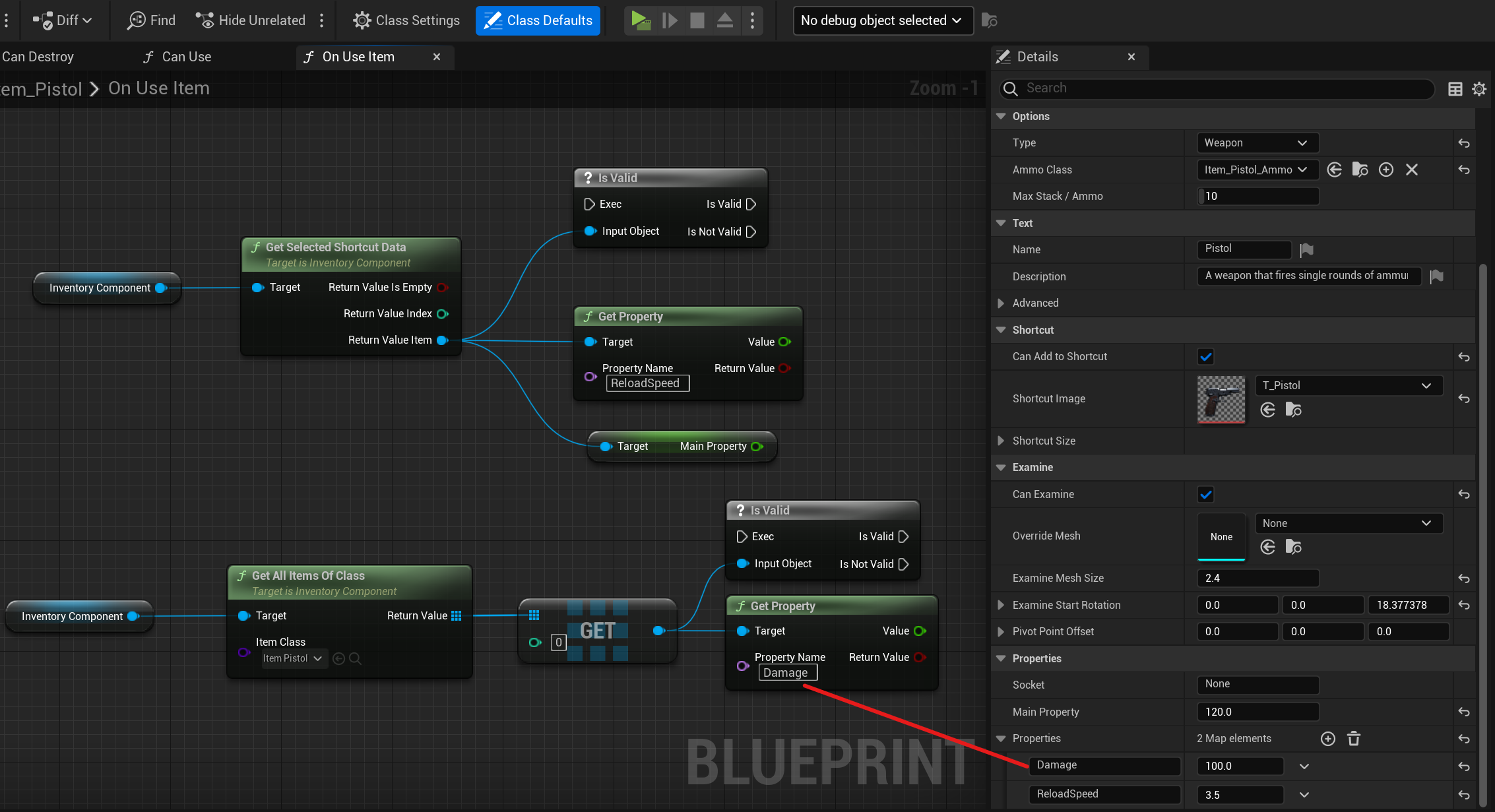Expand the Advanced section

(1001, 303)
